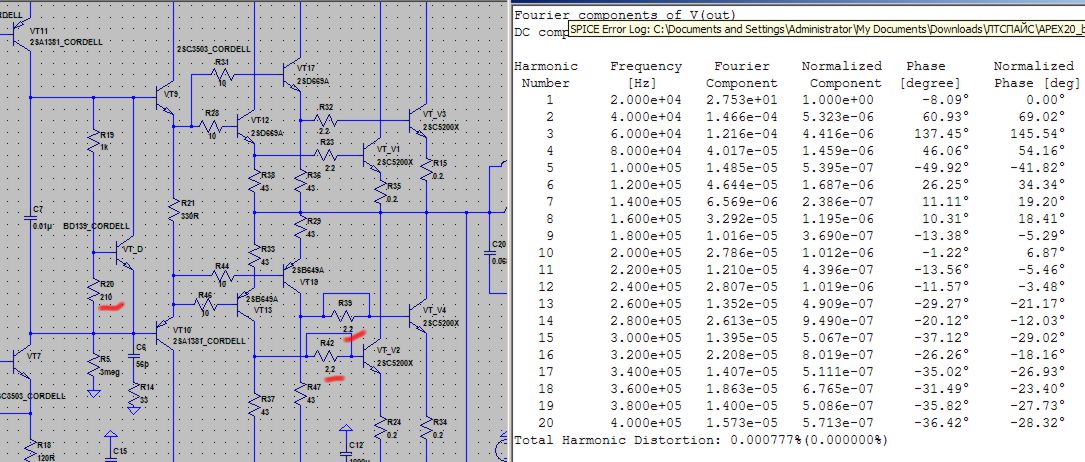Click frequency value 4.000e+04
Viewport: 1085px width, 462px height.
(x=646, y=116)
